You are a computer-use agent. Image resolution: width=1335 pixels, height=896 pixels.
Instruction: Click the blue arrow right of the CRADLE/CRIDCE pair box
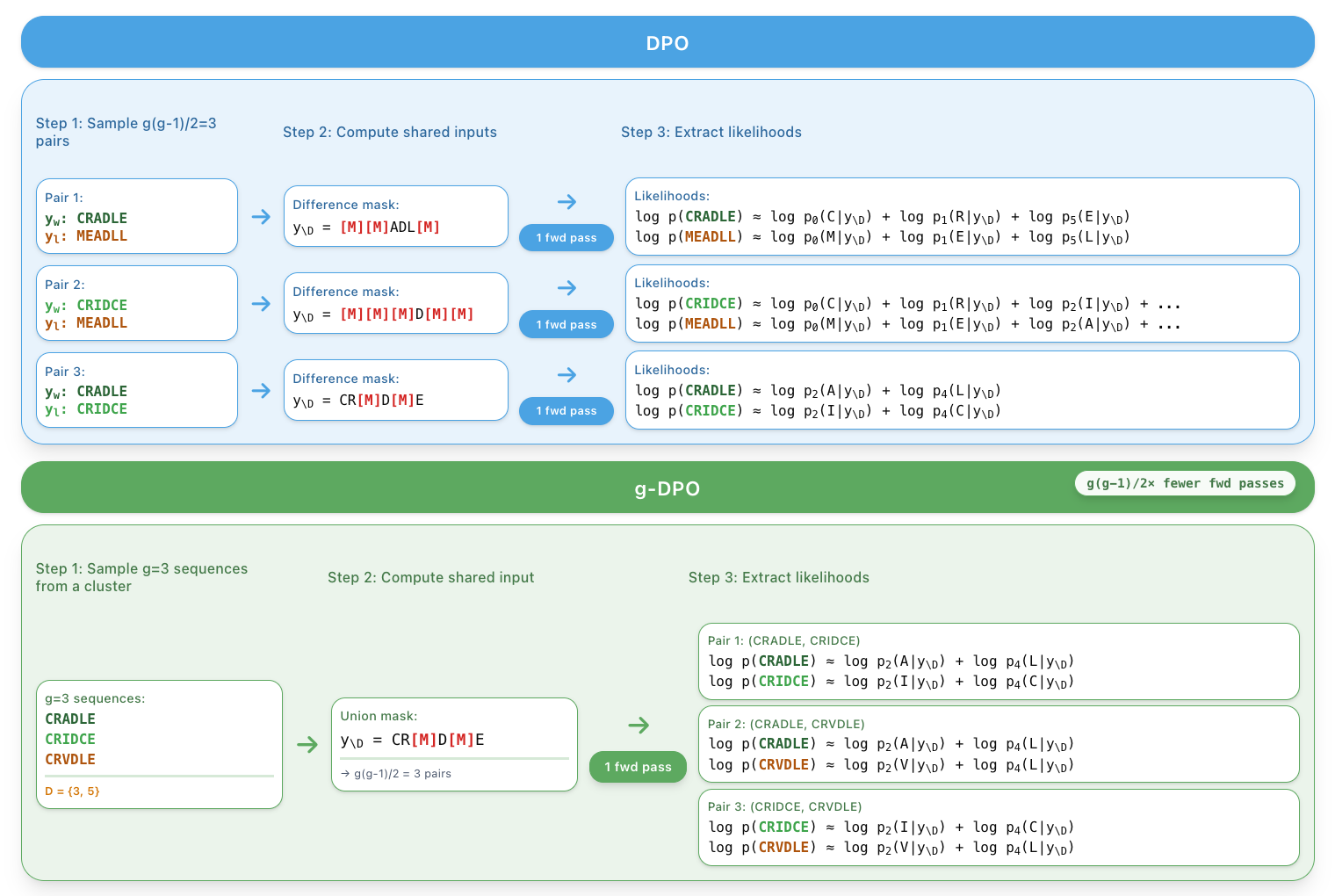point(261,391)
